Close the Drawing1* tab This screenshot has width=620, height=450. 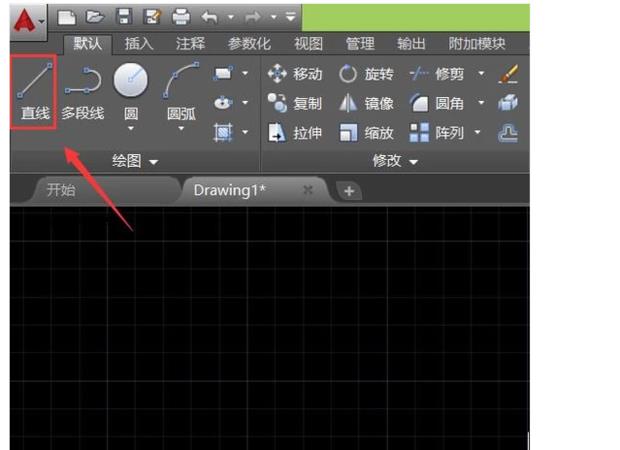pos(308,191)
